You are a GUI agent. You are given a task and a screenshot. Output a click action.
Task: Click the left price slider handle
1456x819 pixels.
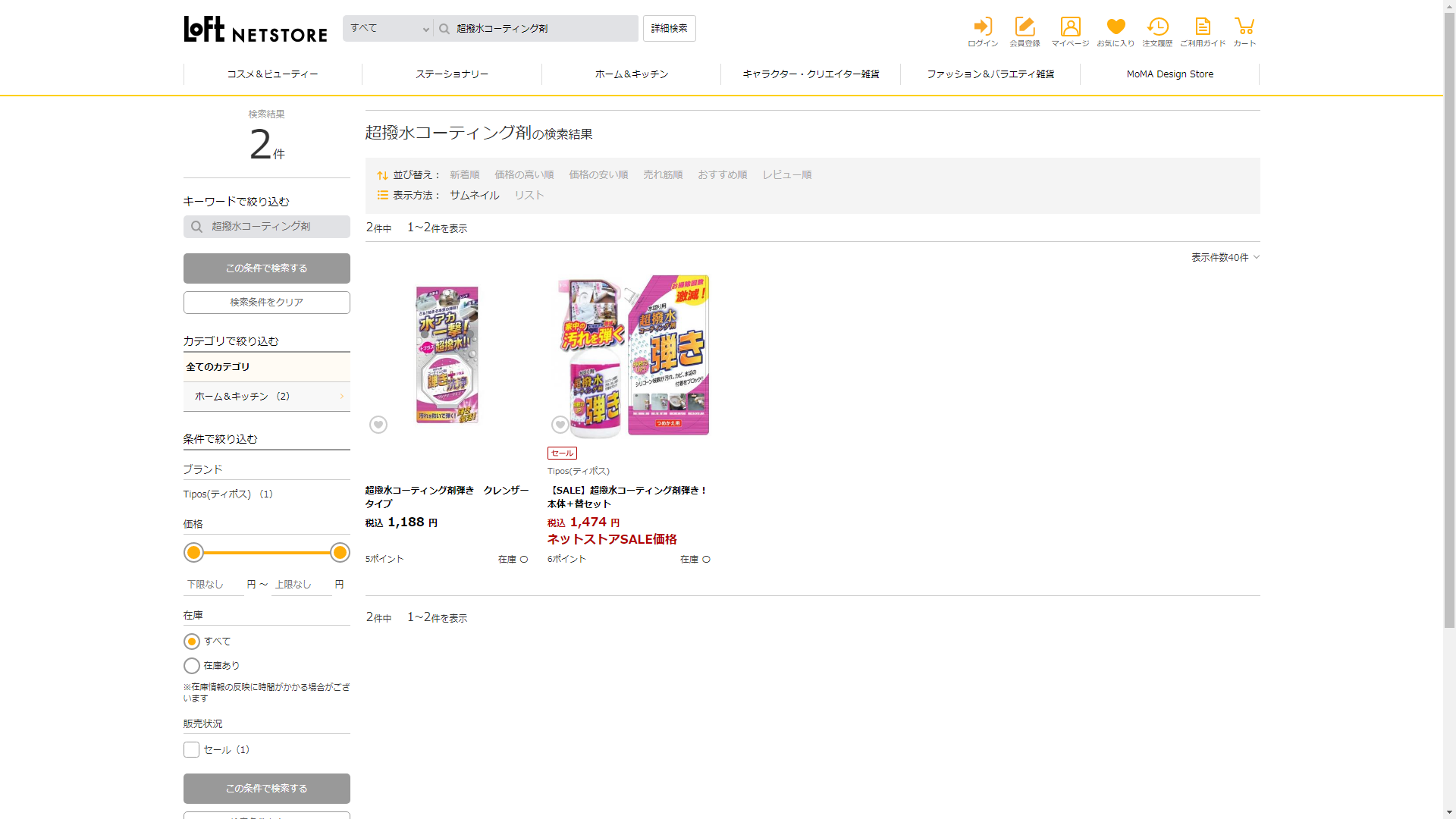click(x=194, y=553)
